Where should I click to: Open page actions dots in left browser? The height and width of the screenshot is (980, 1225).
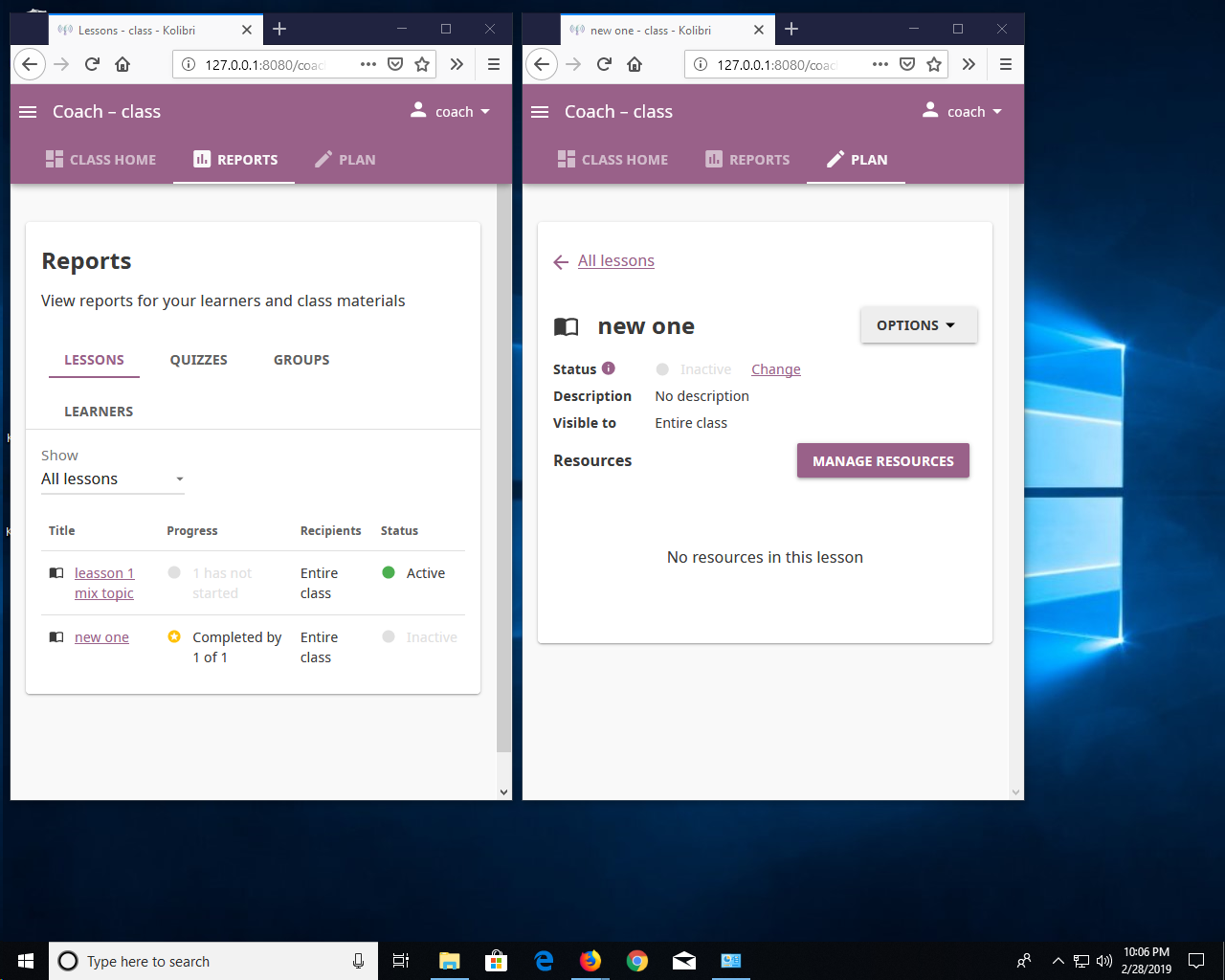(x=368, y=64)
